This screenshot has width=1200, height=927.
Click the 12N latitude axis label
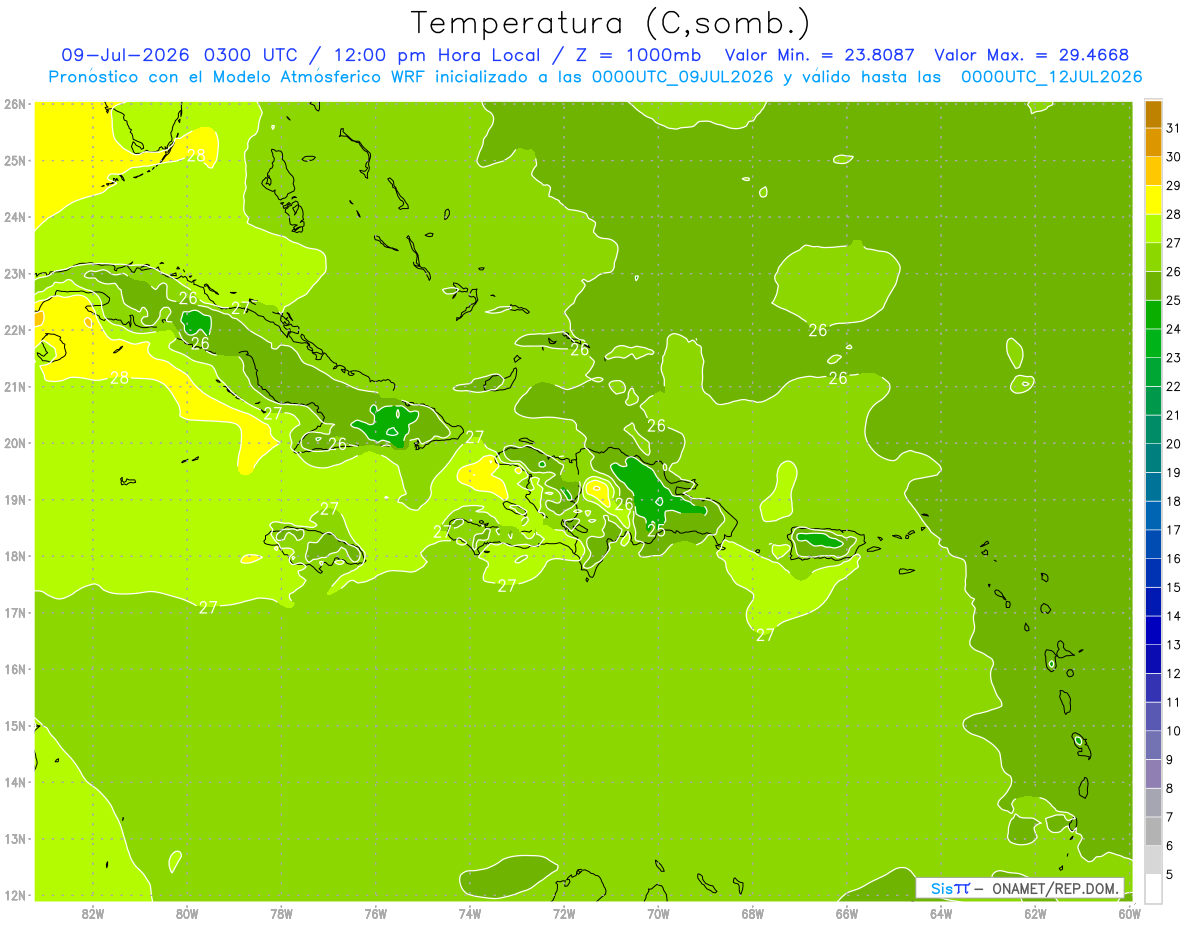(14, 895)
